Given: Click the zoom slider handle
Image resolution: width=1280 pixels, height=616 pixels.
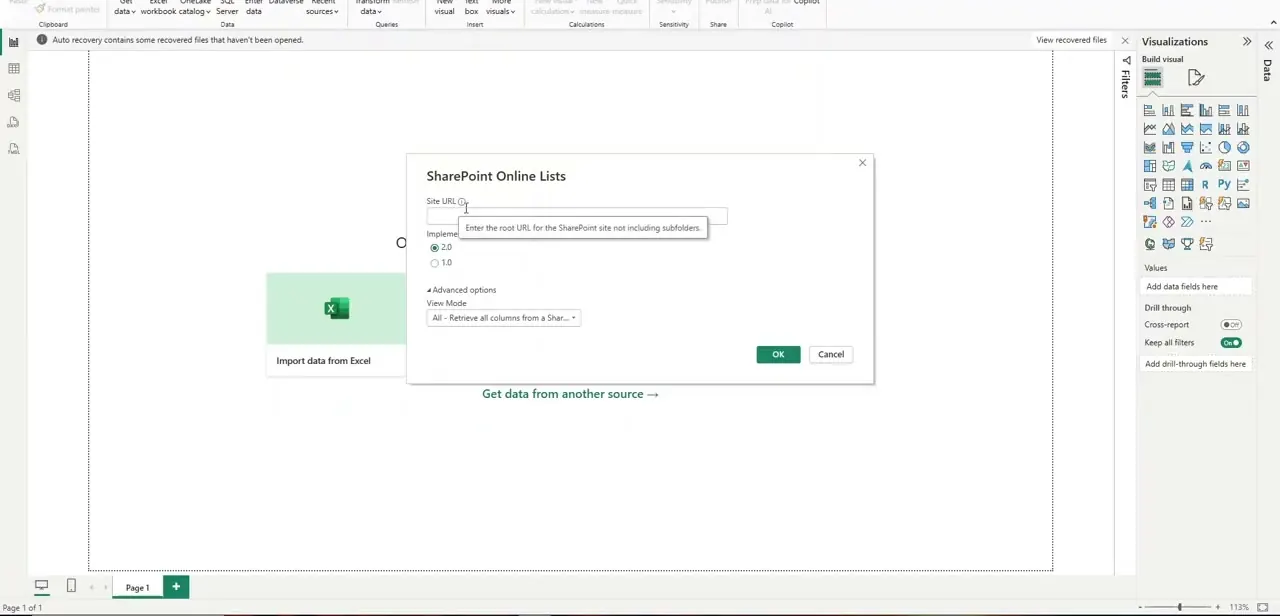Looking at the screenshot, I should click(1180, 607).
